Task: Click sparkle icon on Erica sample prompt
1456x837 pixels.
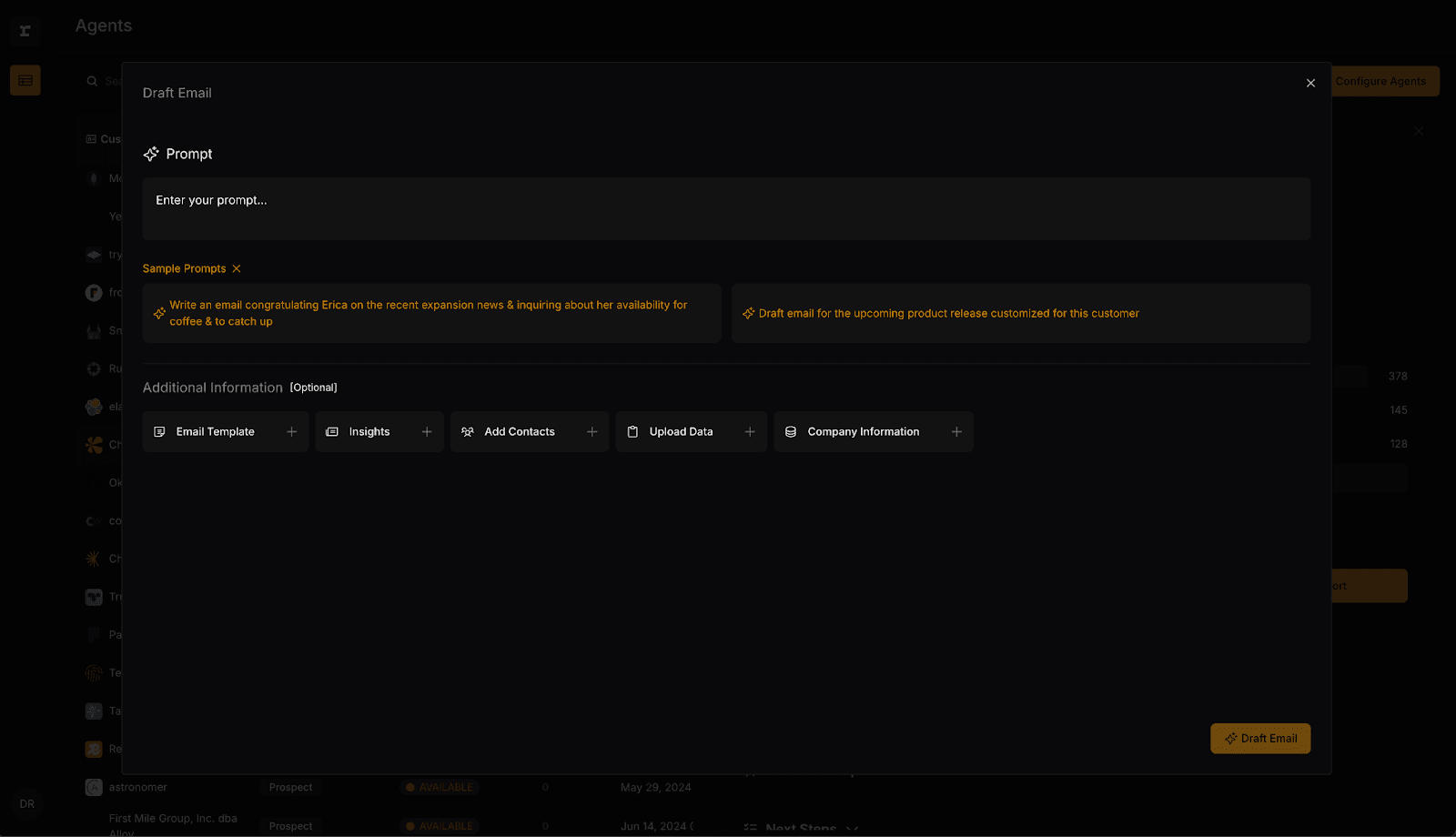Action: click(159, 313)
